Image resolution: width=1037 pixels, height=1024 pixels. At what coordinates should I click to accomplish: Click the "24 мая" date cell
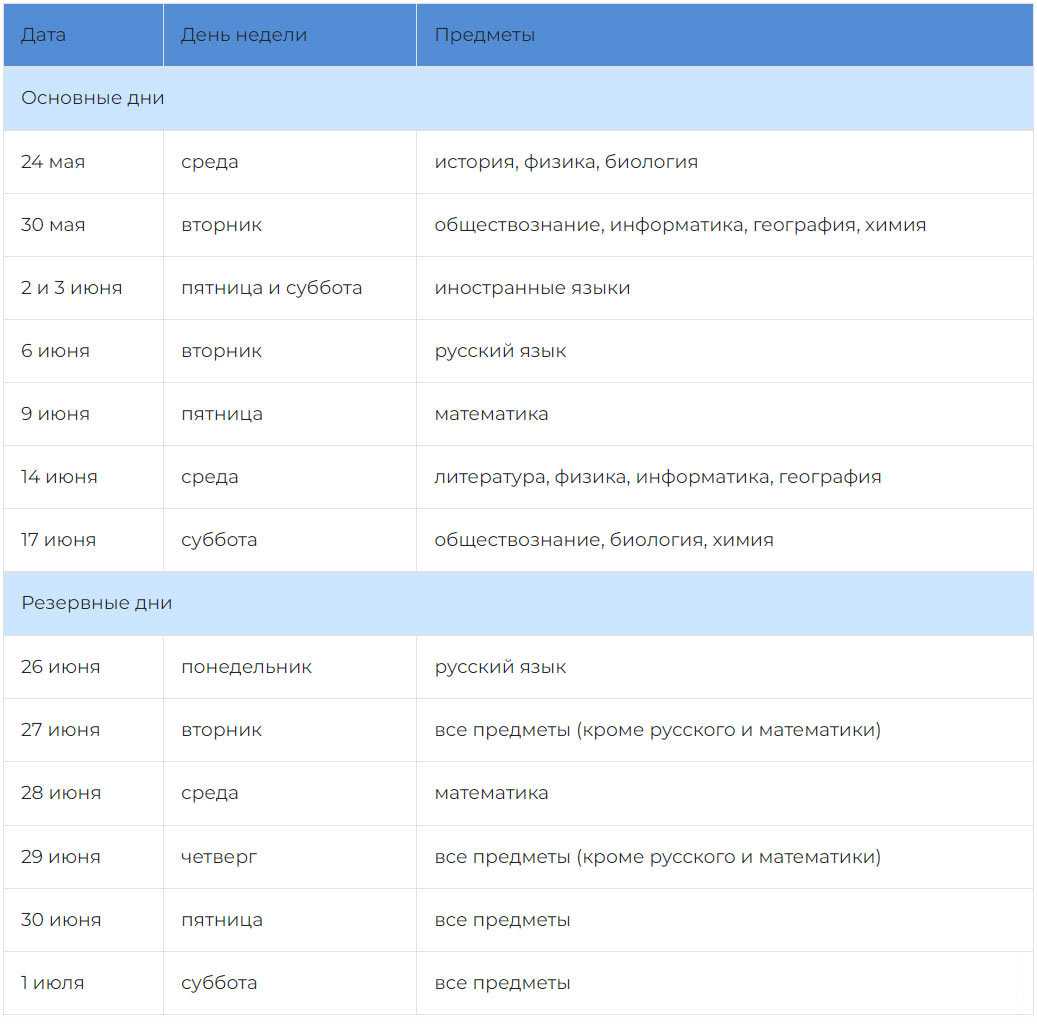click(x=53, y=162)
